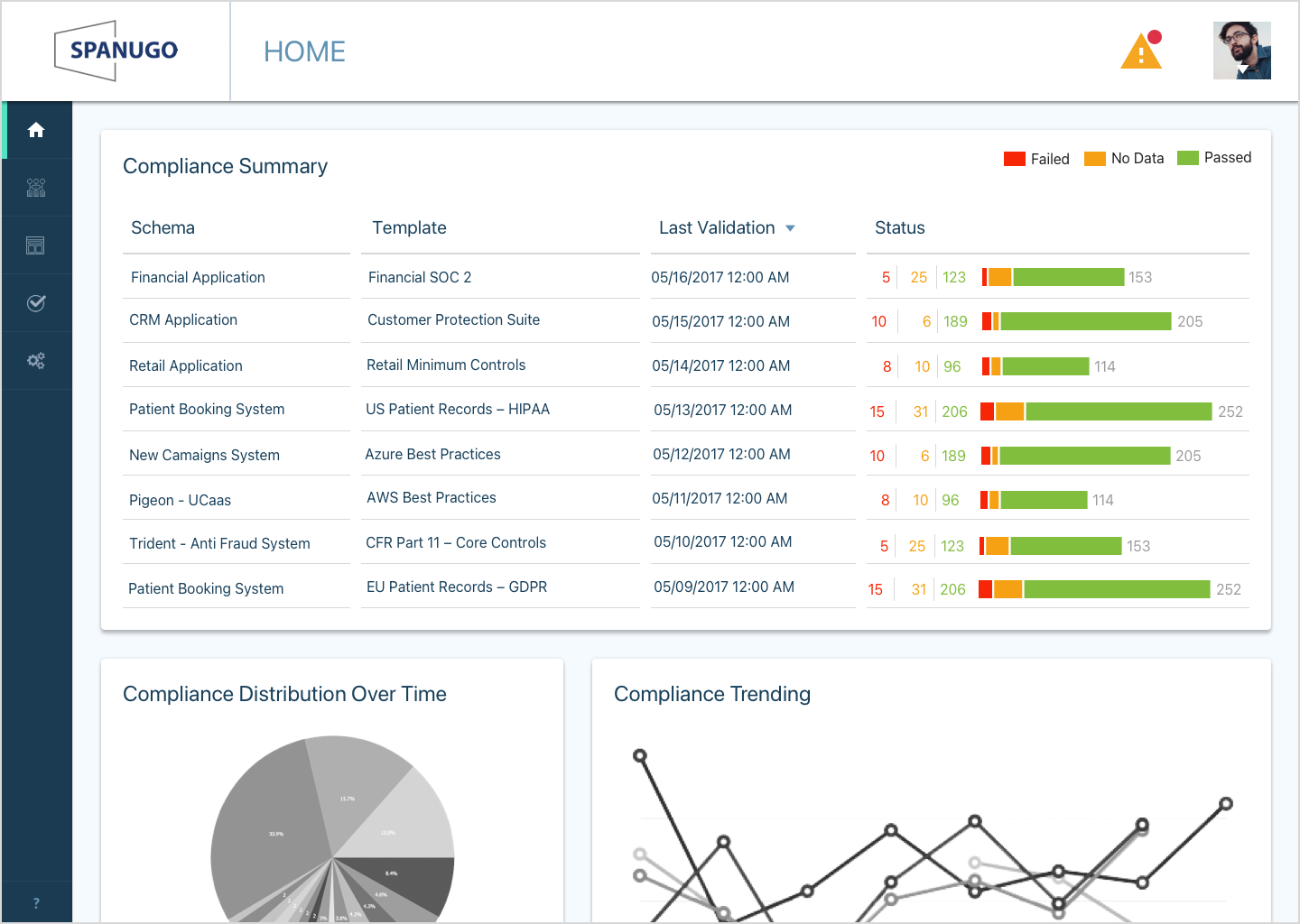The image size is (1300, 924).
Task: Click the Compliance Distribution pie chart
Action: point(332,830)
